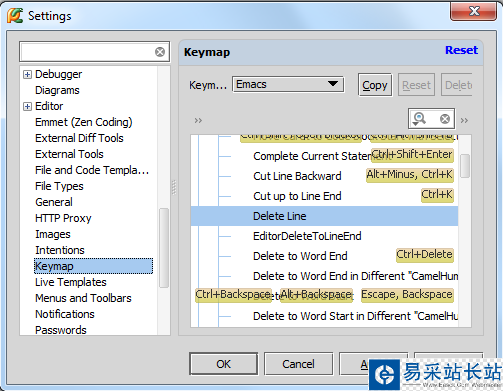Click the Ctrl+Shift+Enter shortcut label
The image size is (503, 391).
point(412,155)
